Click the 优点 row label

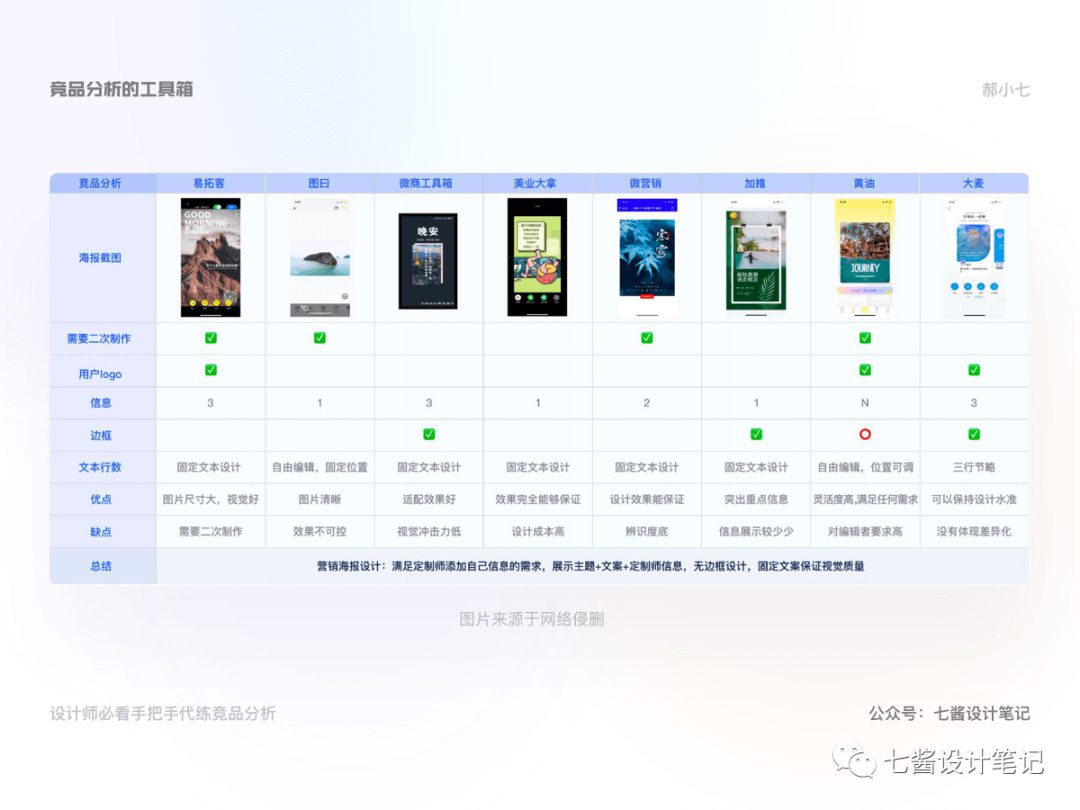101,499
